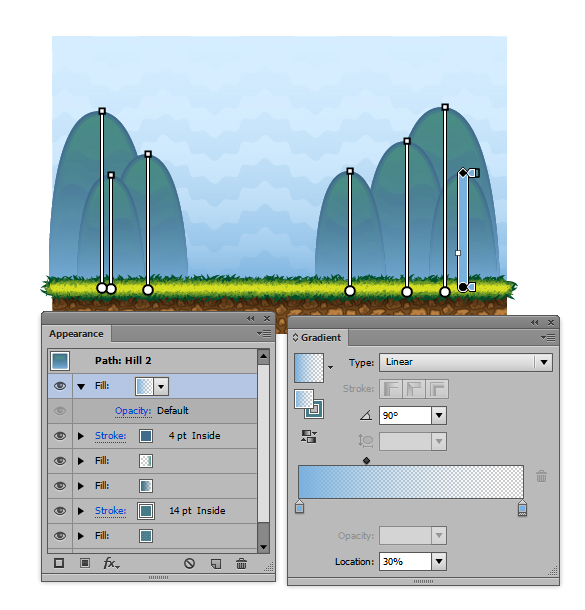Toggle eye for the bottom Fill row
This screenshot has height=610, width=585.
60,536
